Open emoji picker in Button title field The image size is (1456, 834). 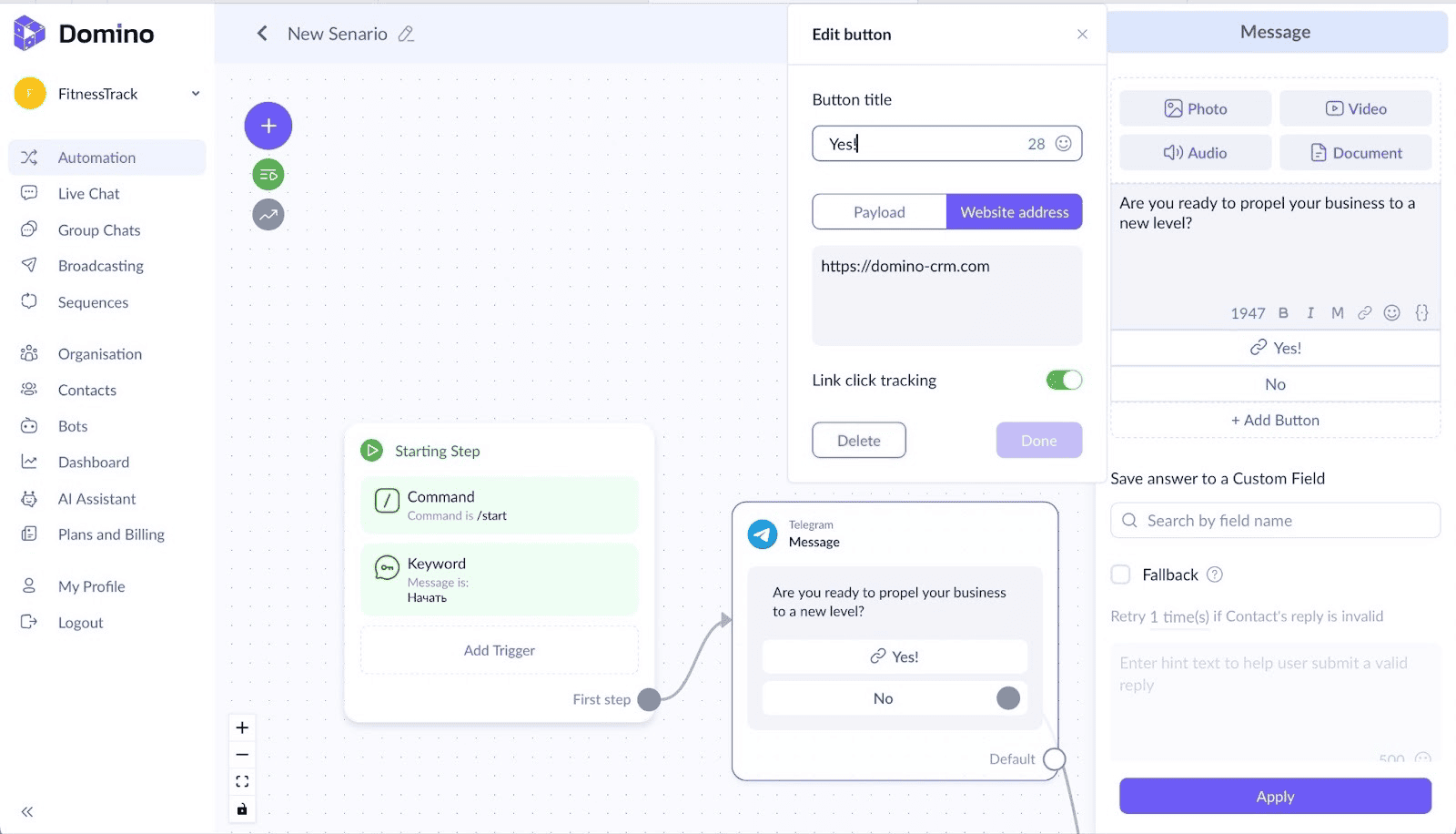click(1063, 143)
